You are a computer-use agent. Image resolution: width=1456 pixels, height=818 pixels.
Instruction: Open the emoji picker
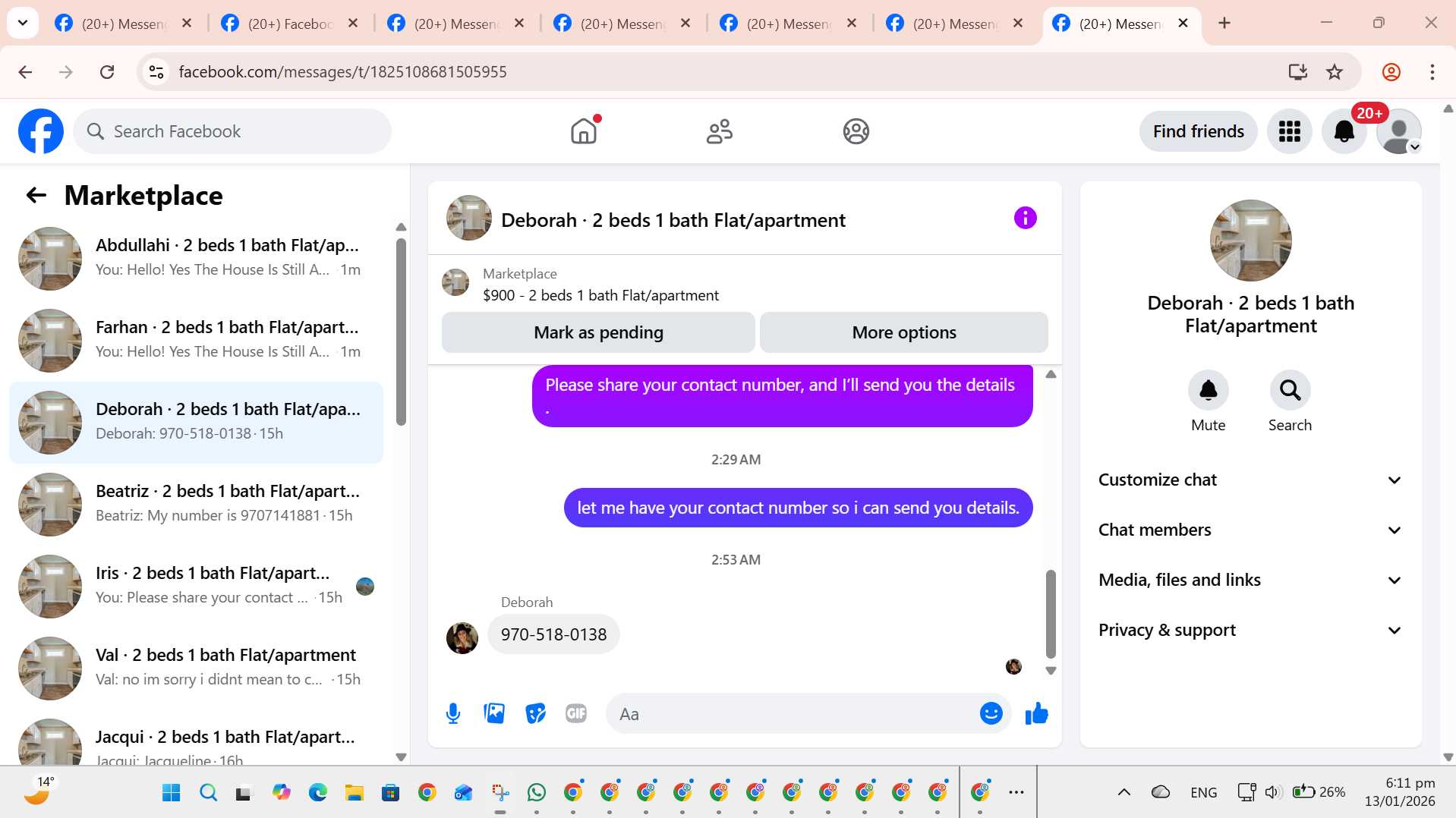(991, 713)
